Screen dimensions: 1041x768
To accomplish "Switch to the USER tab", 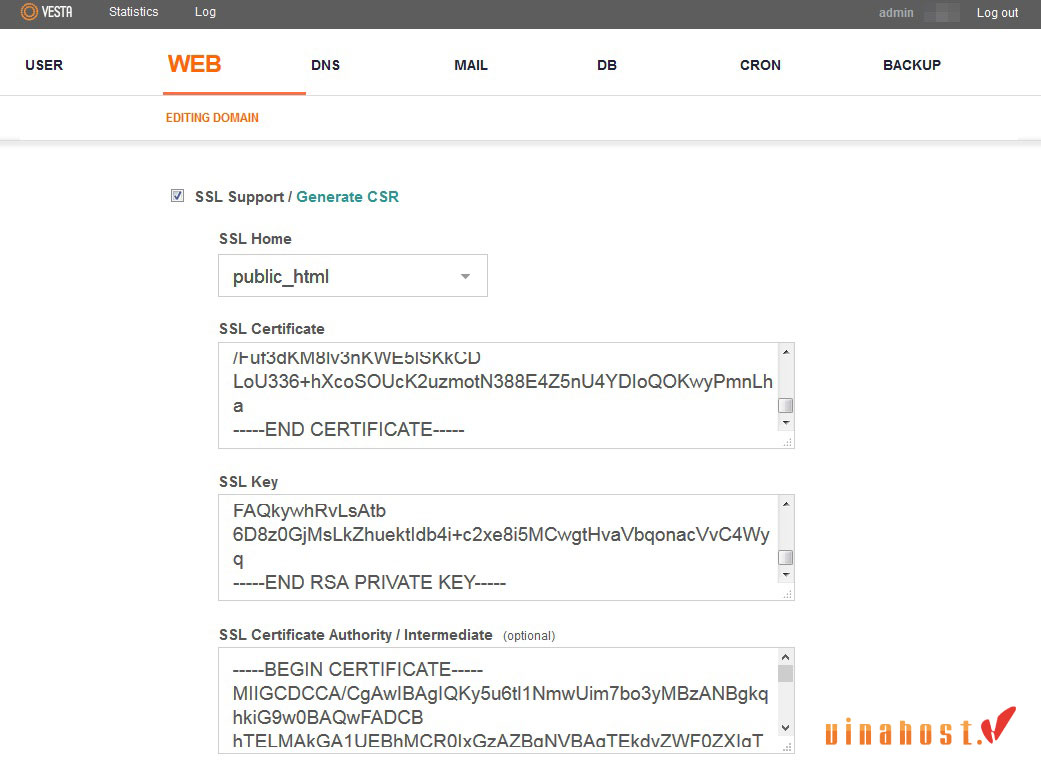I will [x=44, y=65].
